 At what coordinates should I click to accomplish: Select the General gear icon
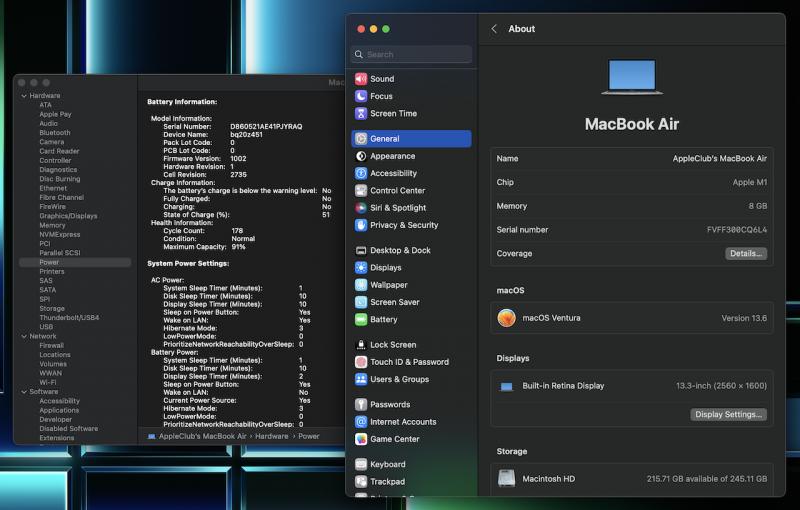(x=361, y=139)
